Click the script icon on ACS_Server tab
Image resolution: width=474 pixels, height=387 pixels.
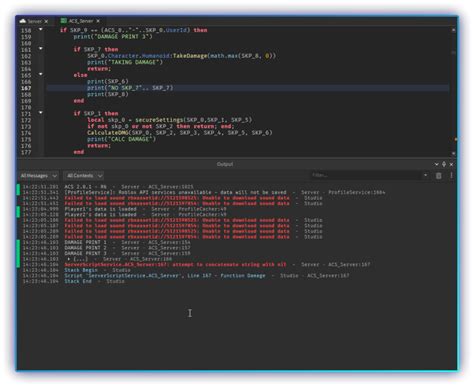tap(63, 21)
